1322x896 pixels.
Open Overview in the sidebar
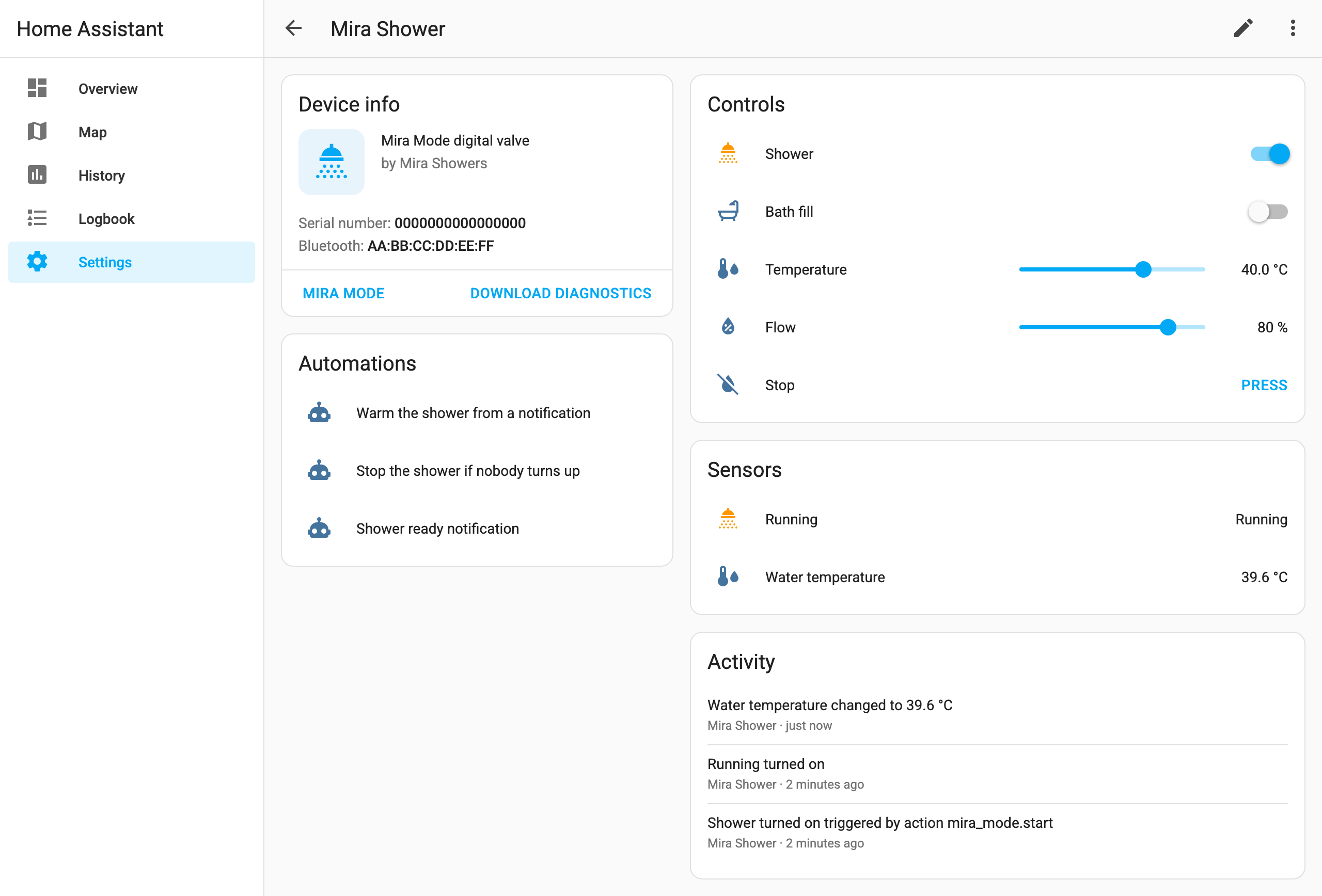pos(131,89)
